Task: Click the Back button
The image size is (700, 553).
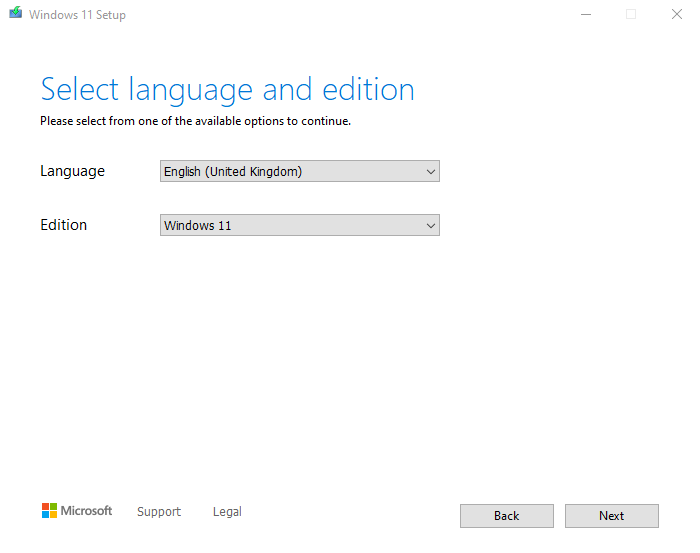Action: pos(507,516)
